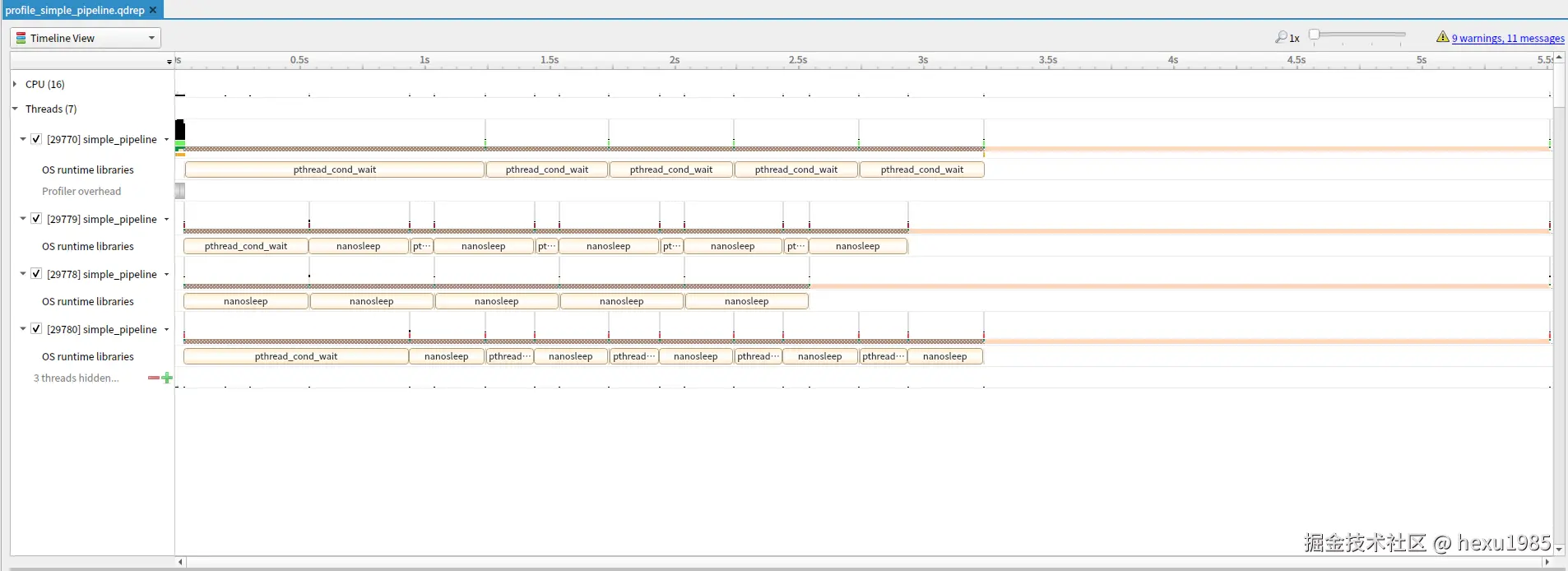The image size is (1568, 571).
Task: Click the magnifier zoom icon
Action: (1281, 37)
